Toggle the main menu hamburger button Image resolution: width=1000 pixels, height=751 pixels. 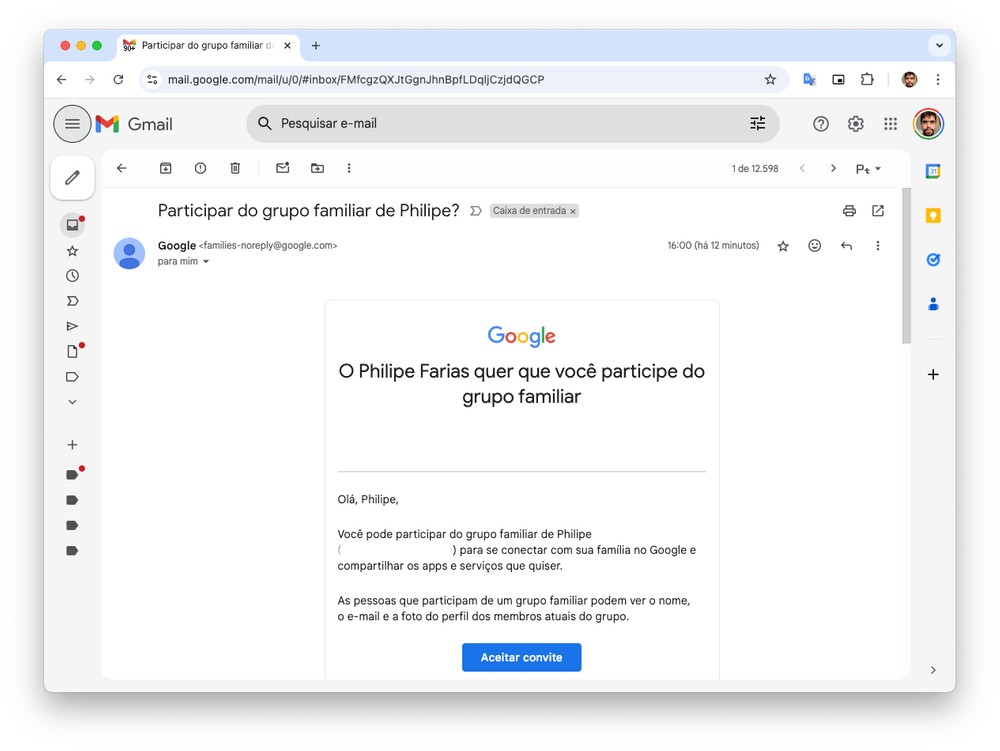[x=72, y=124]
